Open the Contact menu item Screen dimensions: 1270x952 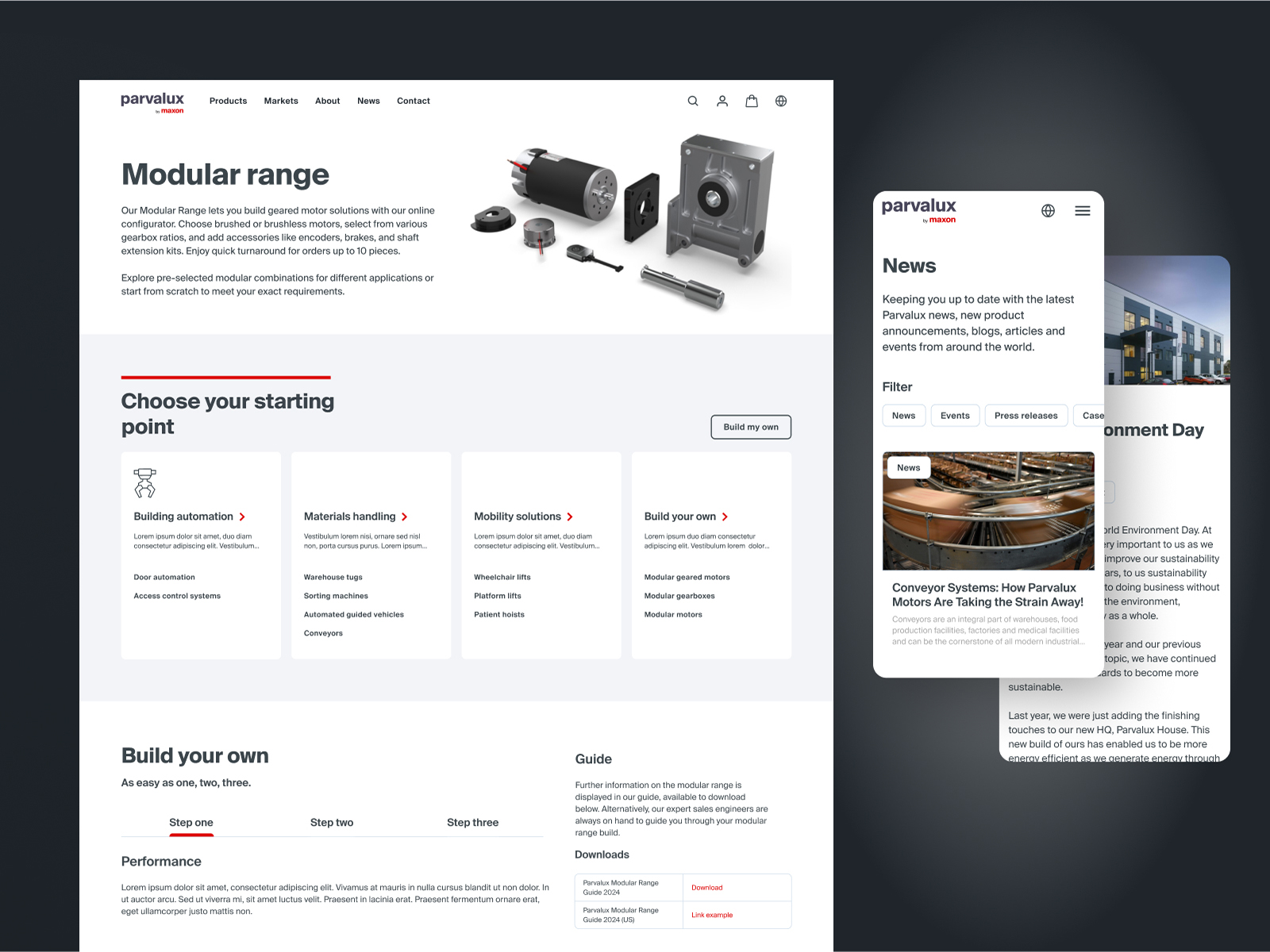coord(414,101)
